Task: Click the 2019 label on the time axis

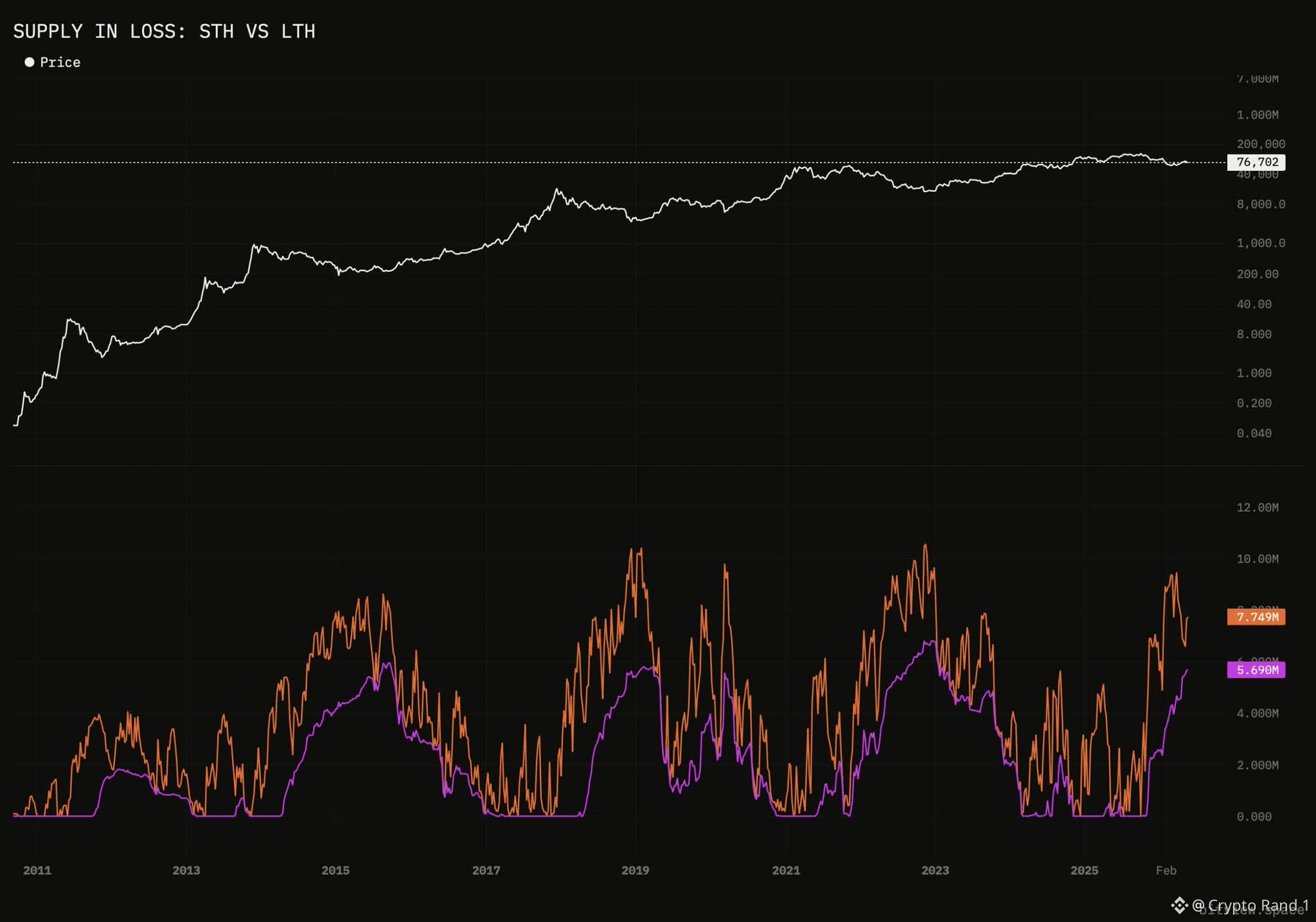Action: click(636, 871)
